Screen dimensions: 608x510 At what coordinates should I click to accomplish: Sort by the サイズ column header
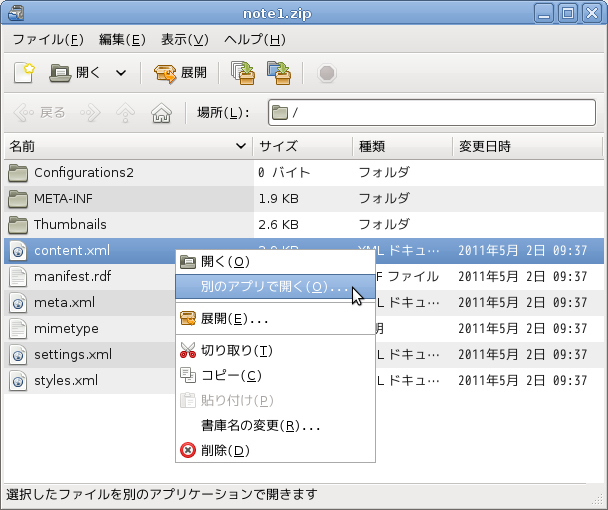click(303, 147)
